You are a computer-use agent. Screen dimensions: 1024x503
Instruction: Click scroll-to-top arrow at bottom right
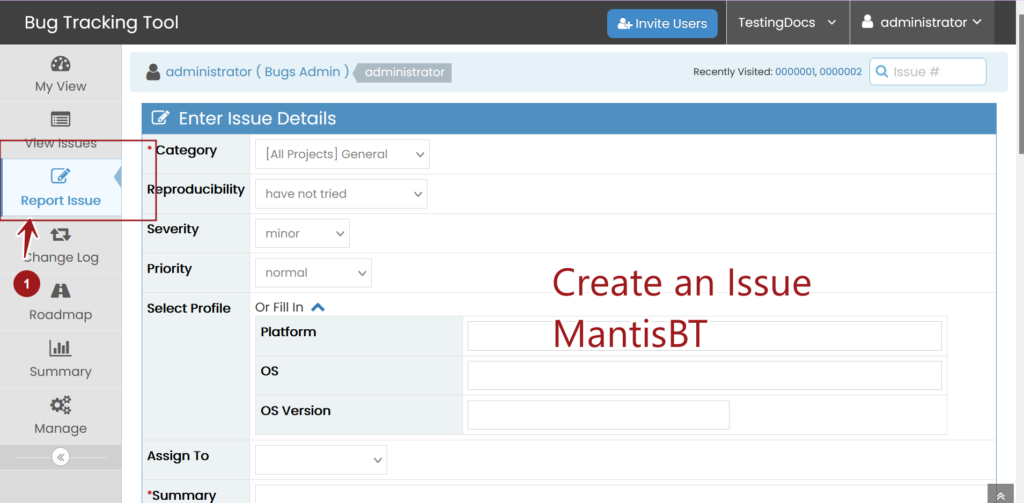pyautogui.click(x=1001, y=494)
